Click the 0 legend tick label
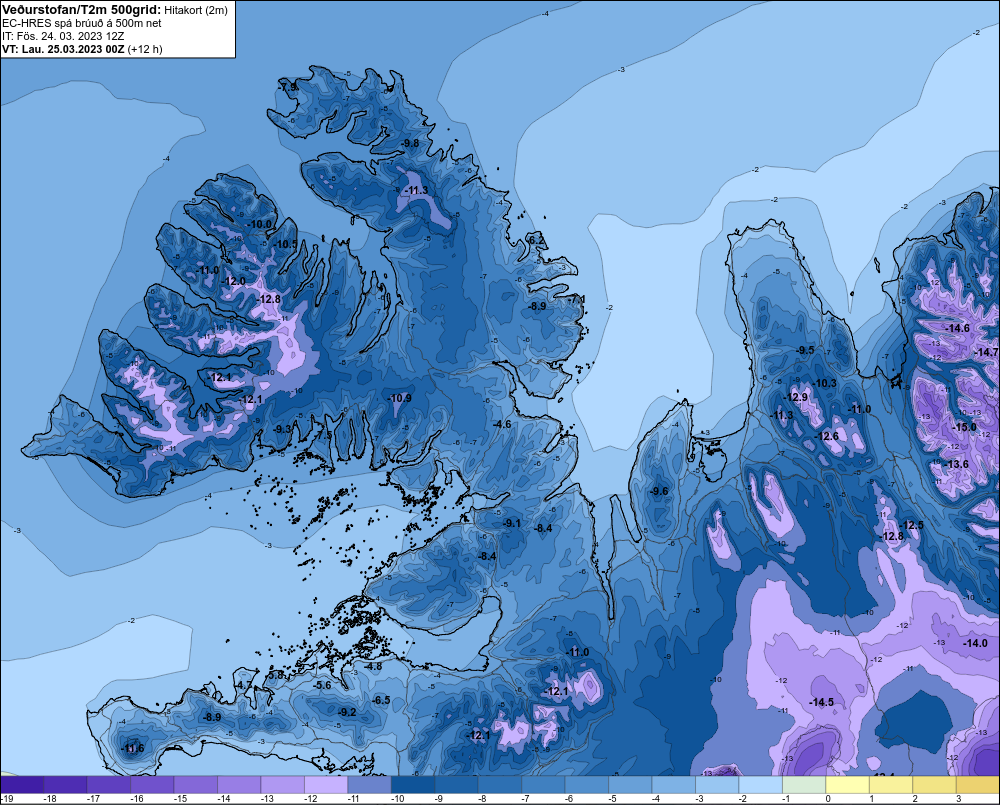The width and height of the screenshot is (1000, 805). click(x=828, y=799)
